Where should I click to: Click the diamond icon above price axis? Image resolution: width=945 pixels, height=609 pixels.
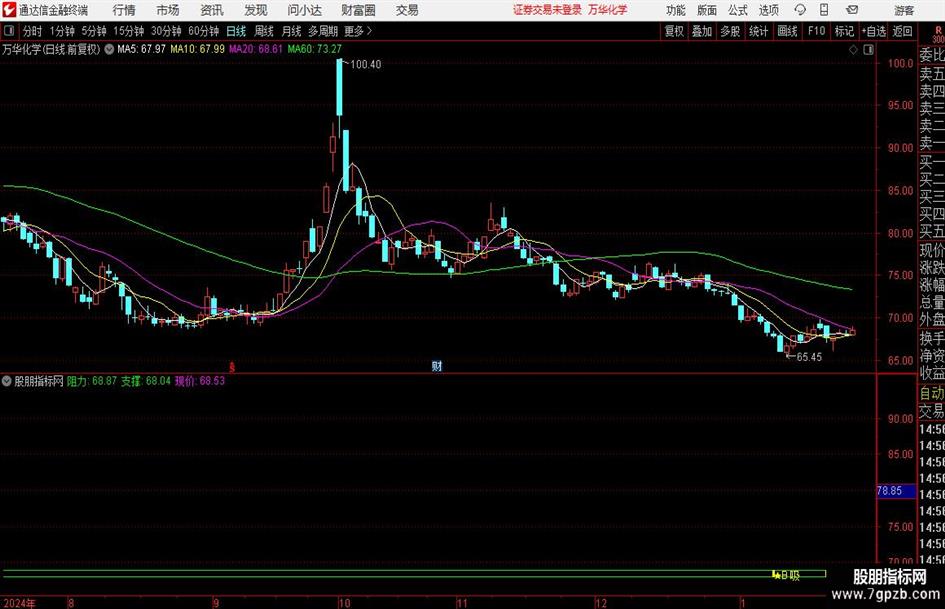click(853, 50)
